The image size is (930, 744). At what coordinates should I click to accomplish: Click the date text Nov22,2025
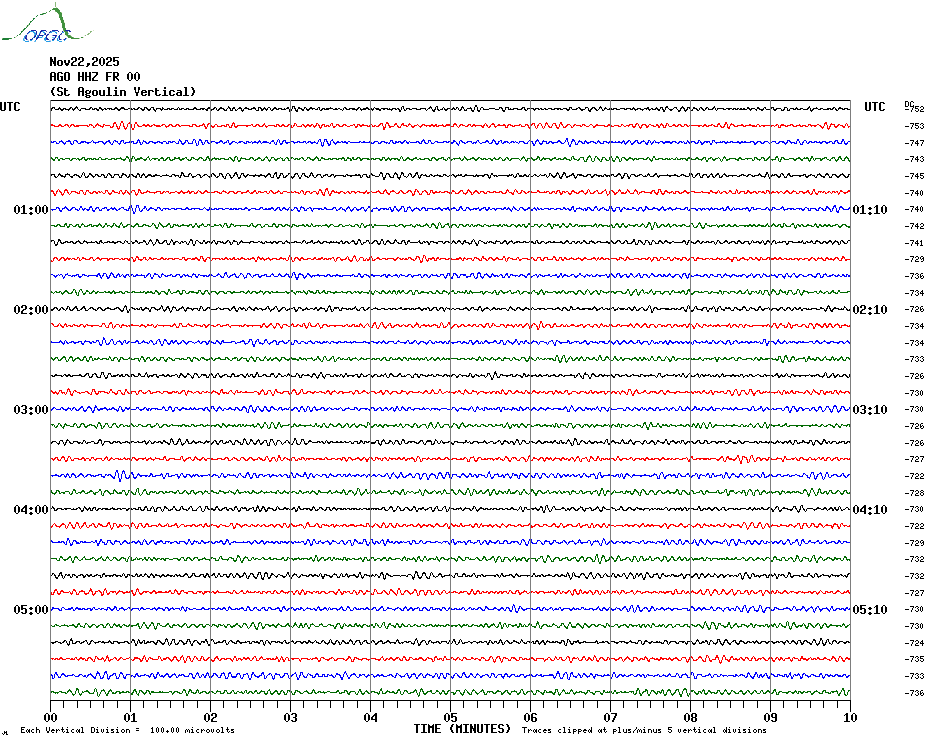(x=84, y=62)
